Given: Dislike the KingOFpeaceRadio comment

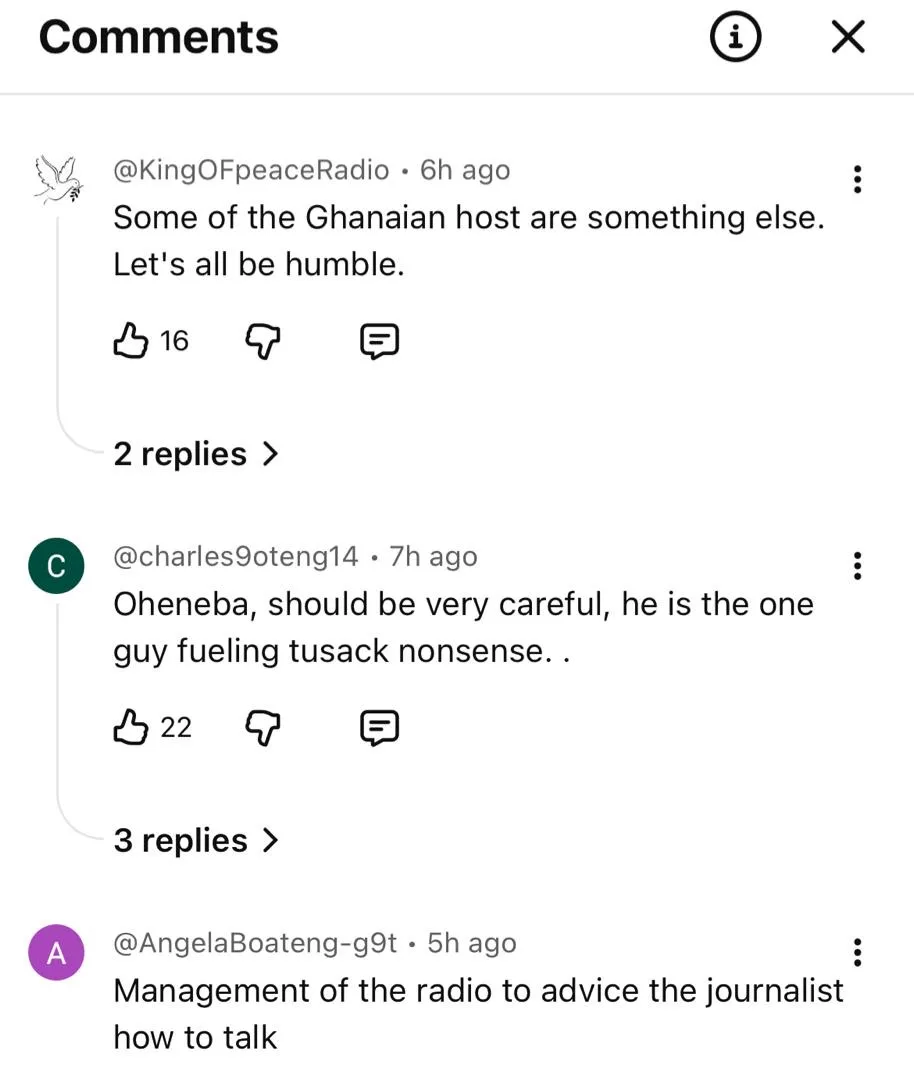Looking at the screenshot, I should (x=262, y=342).
